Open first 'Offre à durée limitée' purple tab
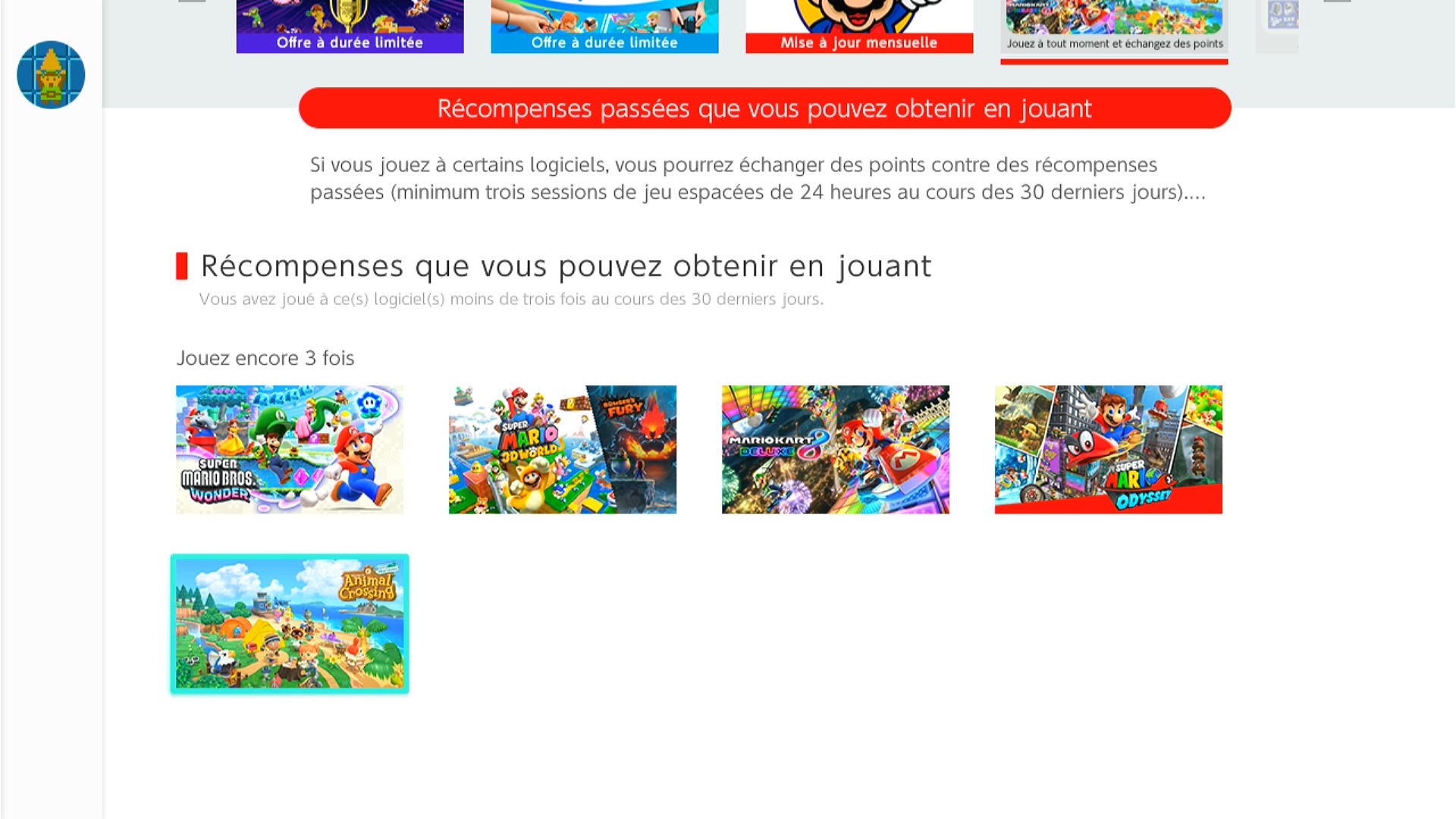1456x819 pixels. pyautogui.click(x=350, y=27)
